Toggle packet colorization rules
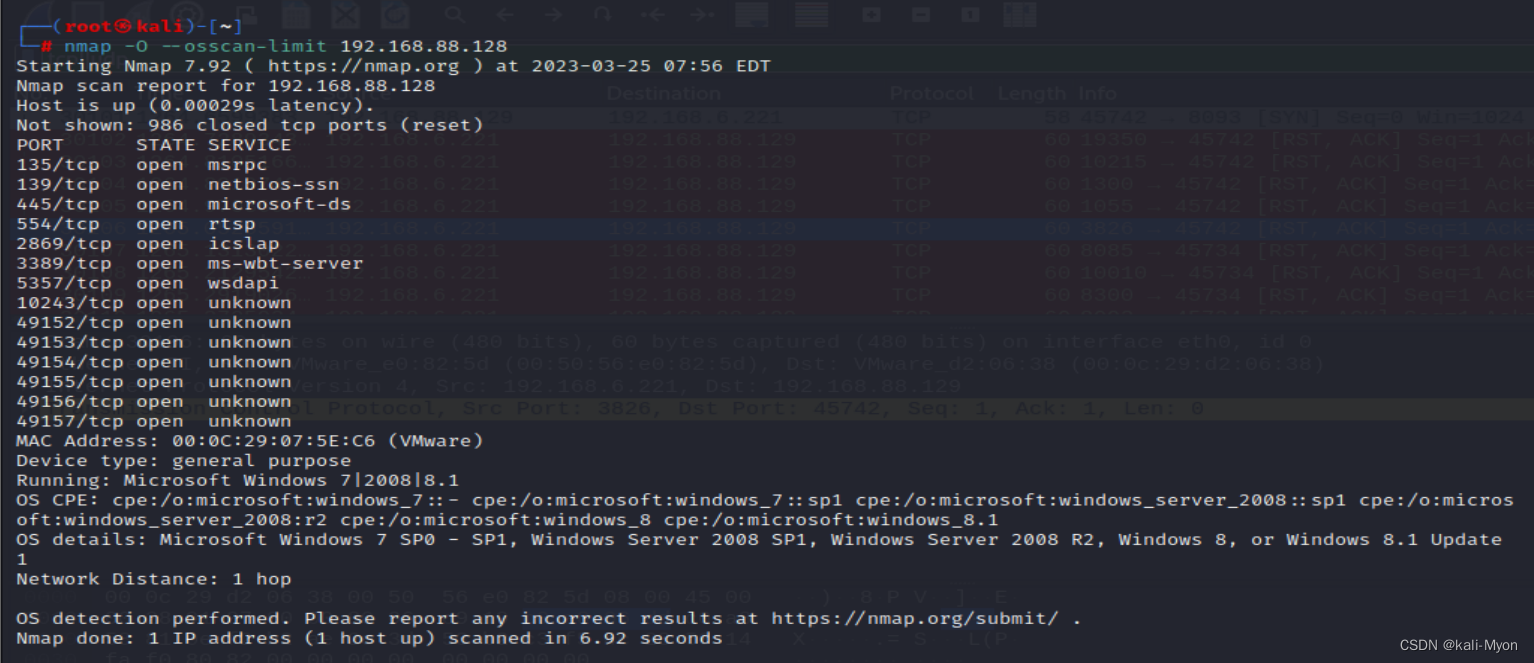This screenshot has height=663, width=1534. pyautogui.click(x=811, y=15)
